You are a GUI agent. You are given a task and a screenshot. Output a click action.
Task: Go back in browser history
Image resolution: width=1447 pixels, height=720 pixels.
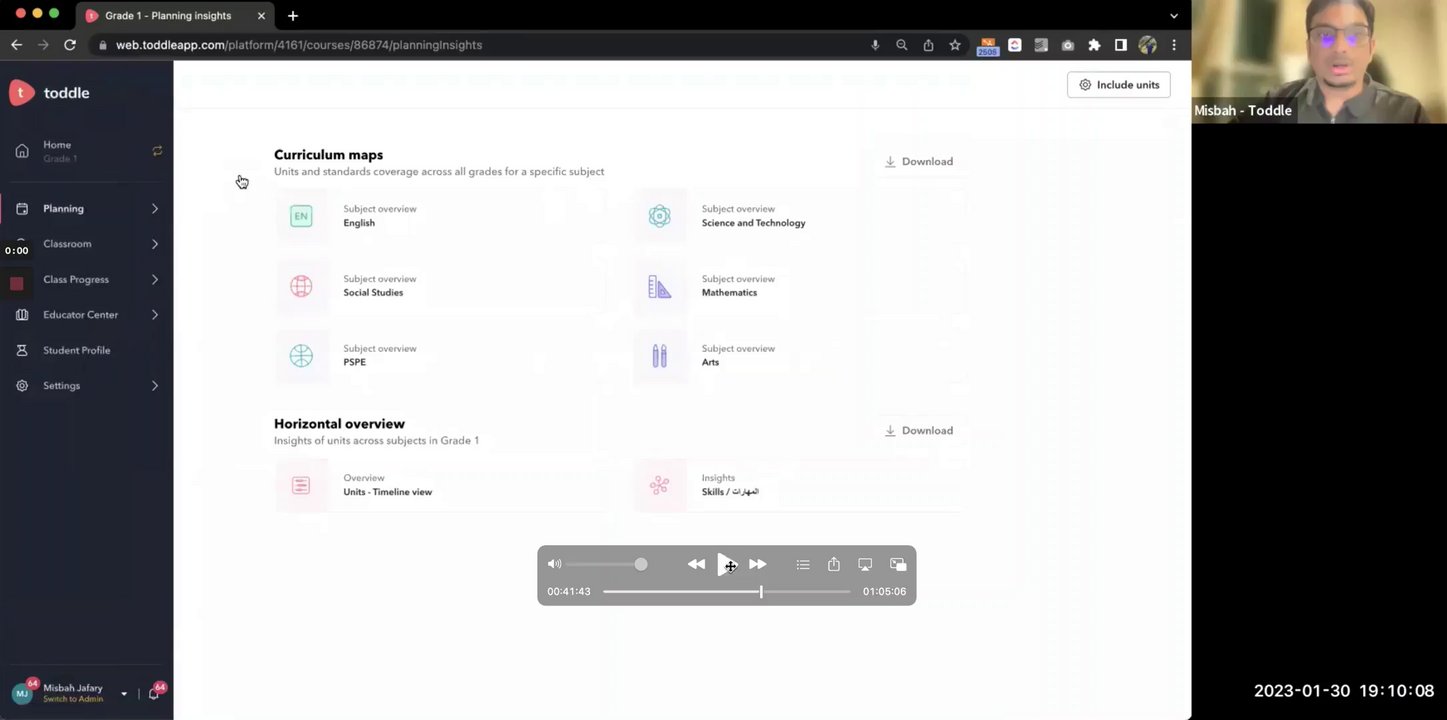(x=16, y=45)
